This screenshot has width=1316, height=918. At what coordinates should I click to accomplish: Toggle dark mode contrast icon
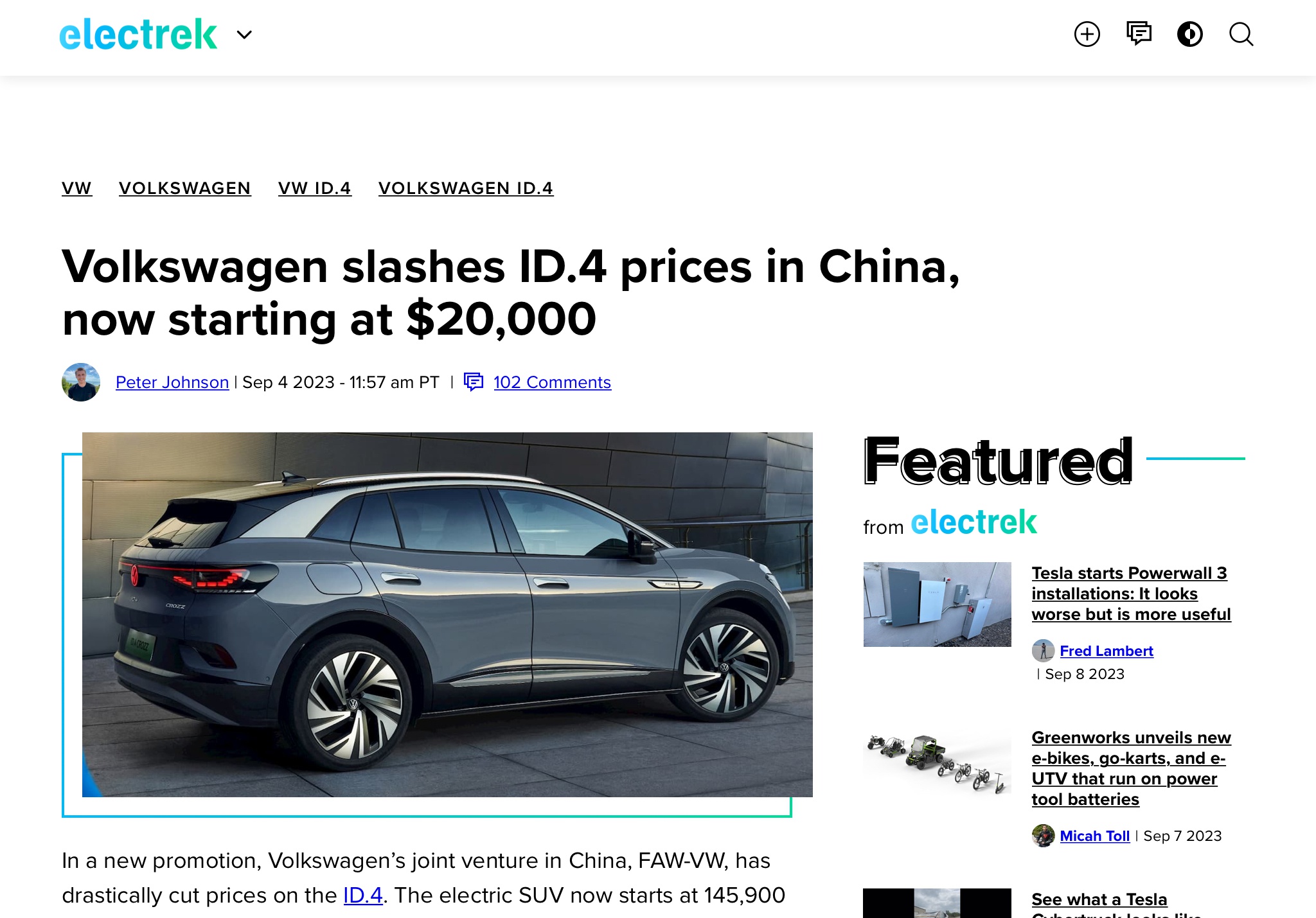[x=1190, y=34]
